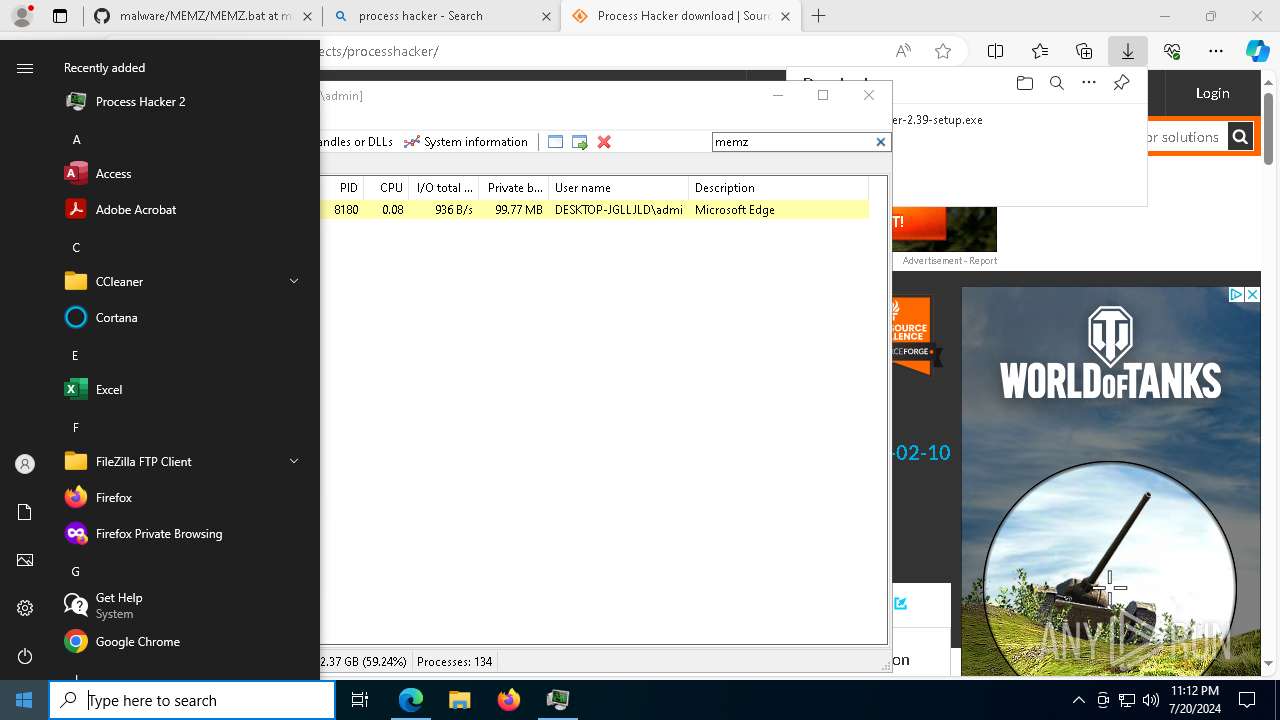
Task: Close the World of Tanks advertisement
Action: pos(1252,295)
